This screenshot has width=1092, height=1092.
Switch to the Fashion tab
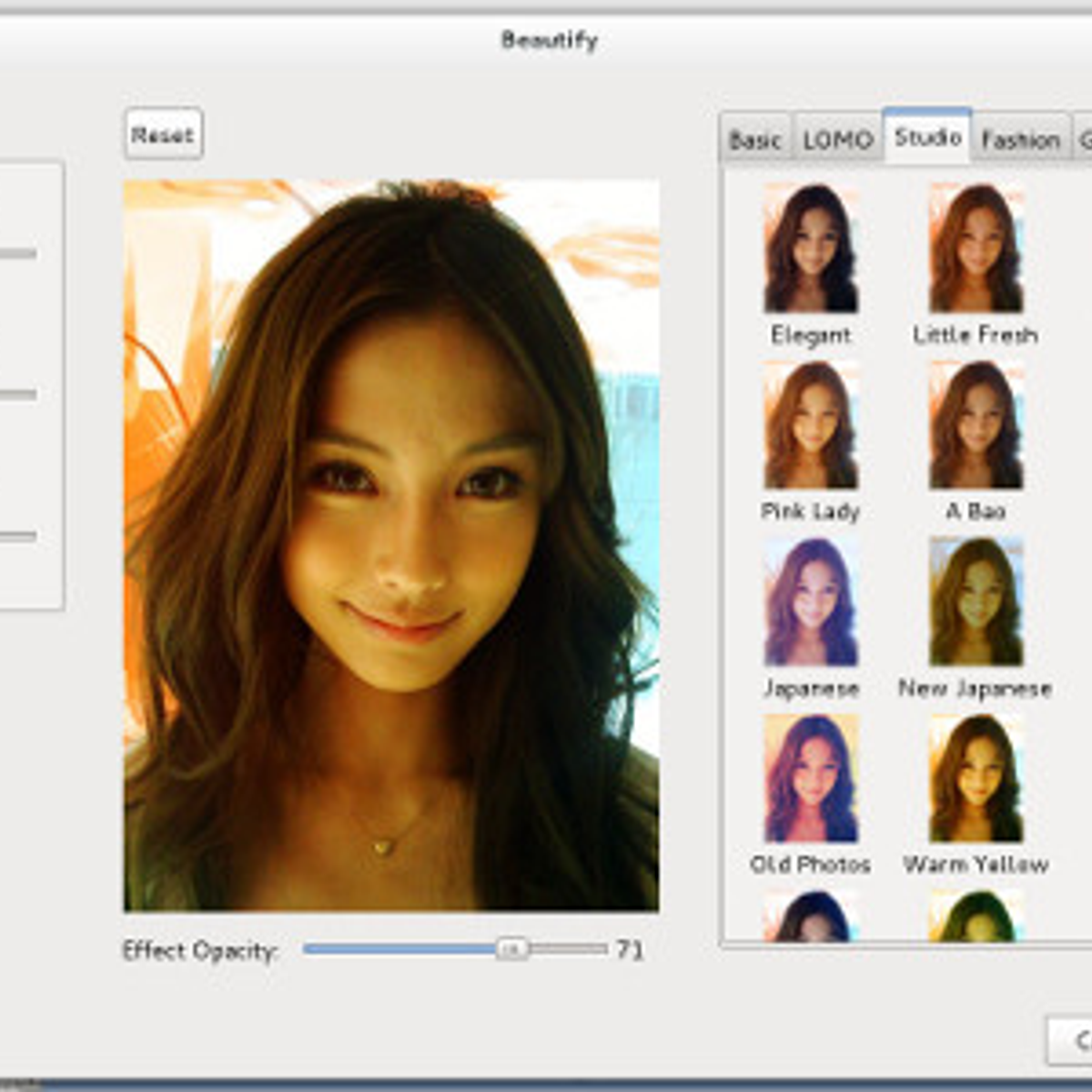(1020, 140)
